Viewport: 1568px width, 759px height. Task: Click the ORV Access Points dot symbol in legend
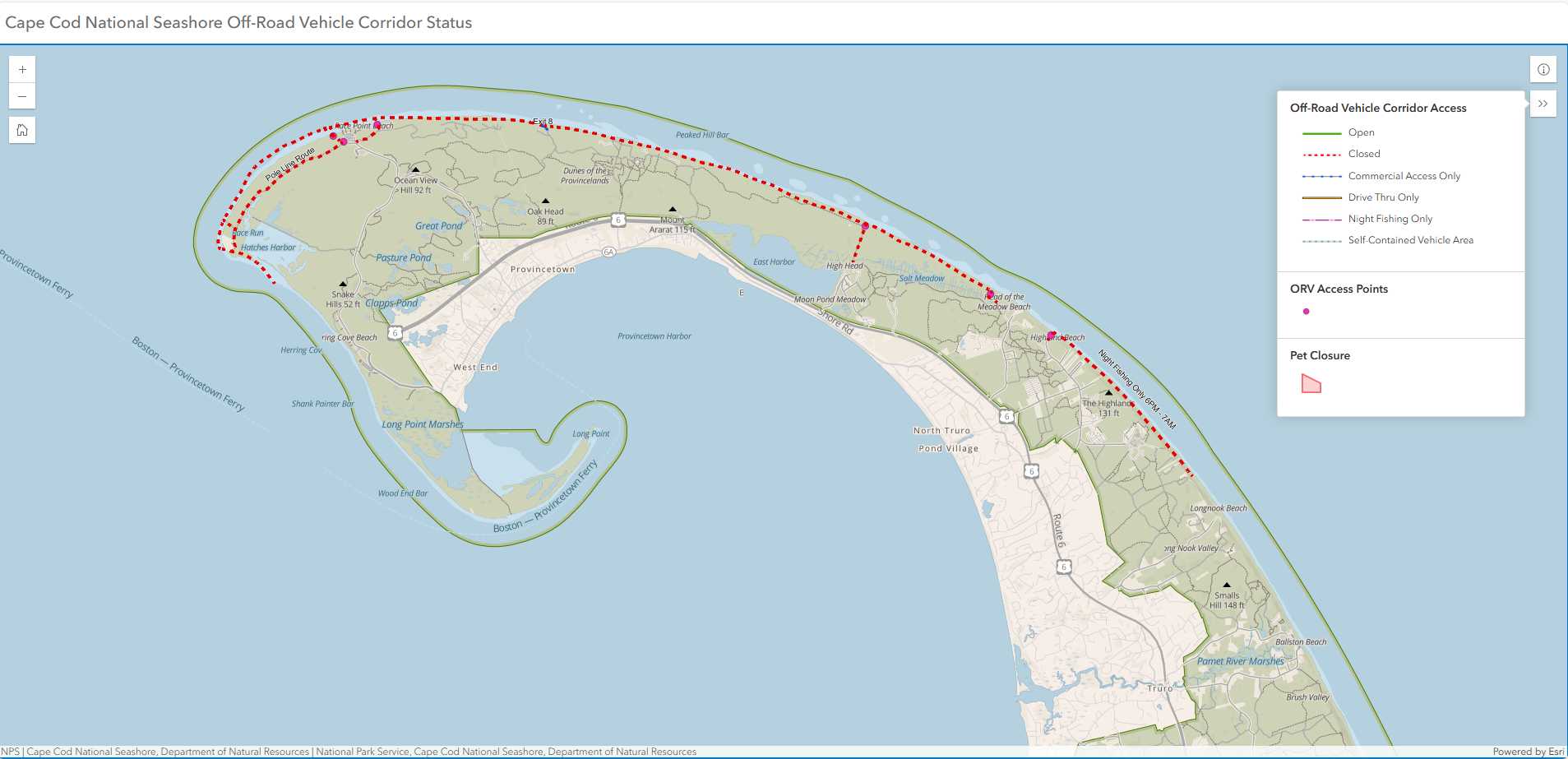1307,312
